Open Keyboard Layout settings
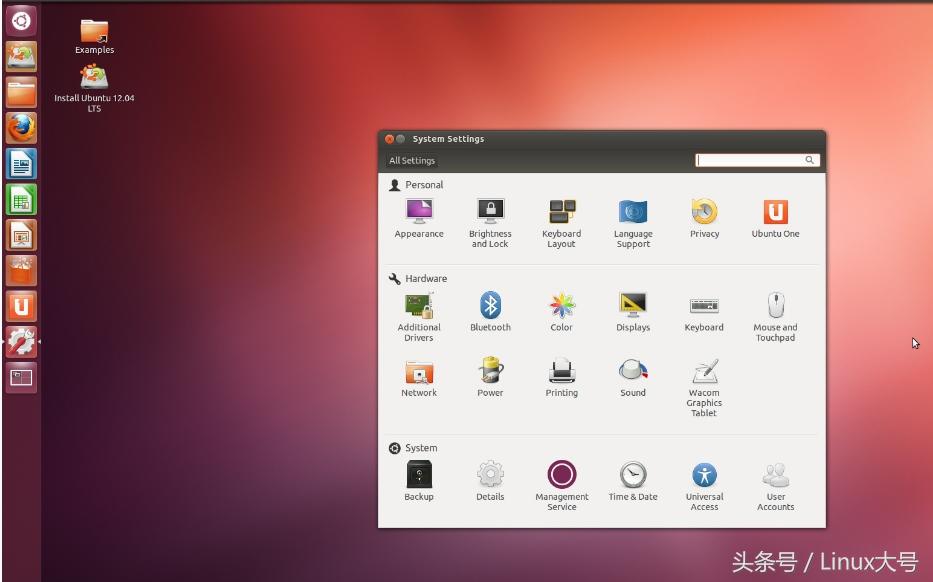 [562, 223]
